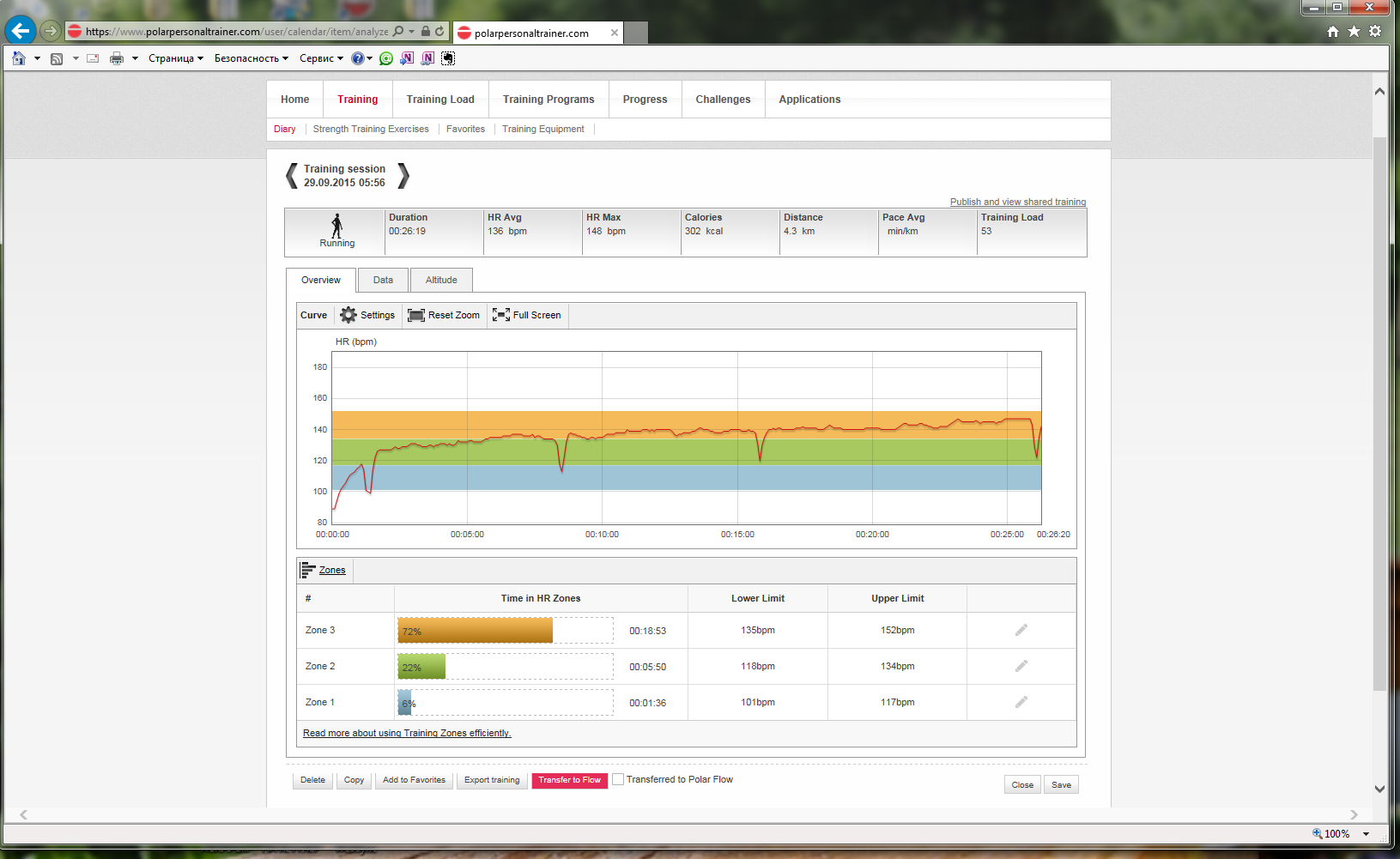Screen dimensions: 1400x859
Task: Tick the Transferred to Polar Flow checkbox
Action: point(618,779)
